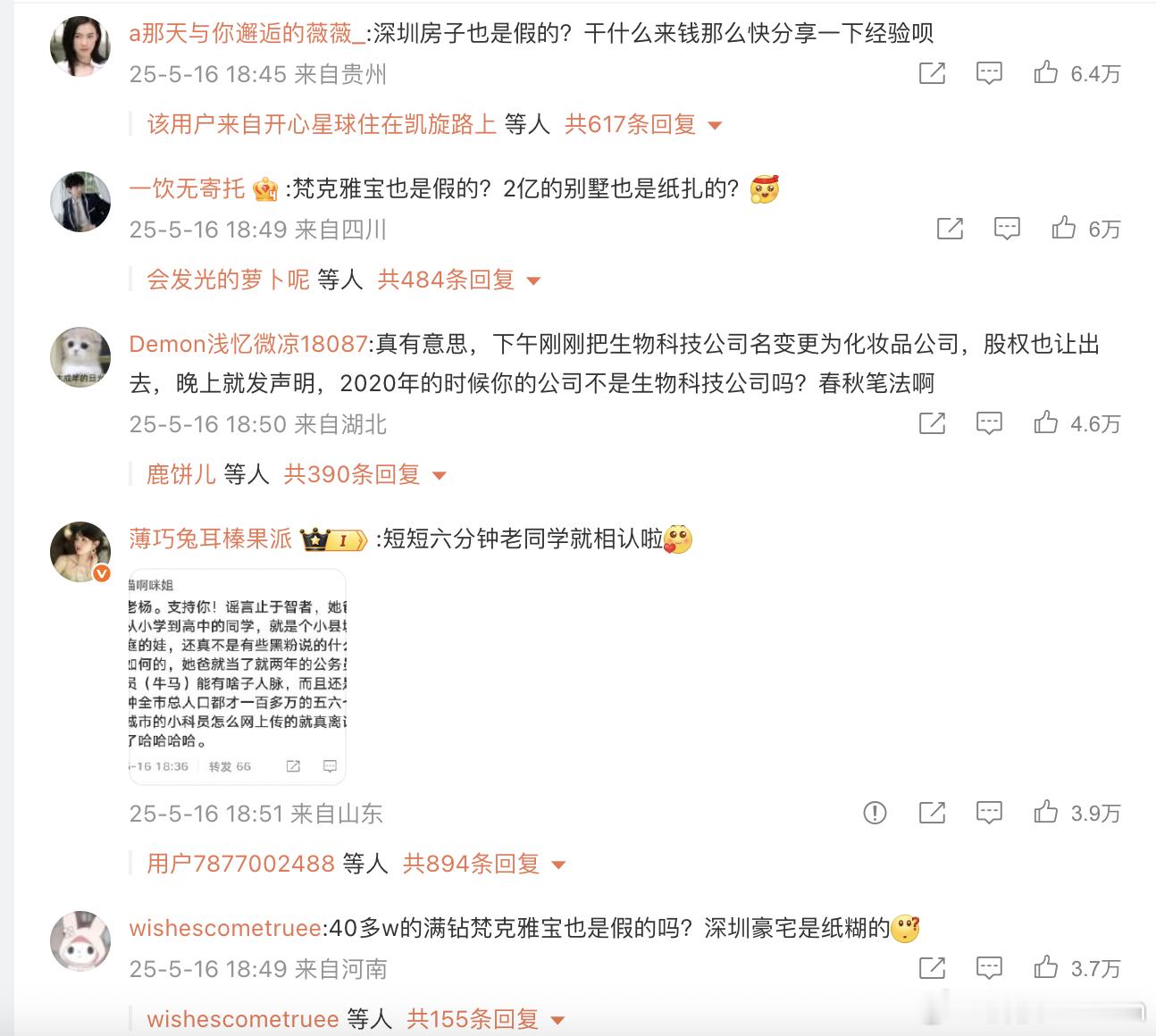Expand the 共390条回复 replies
1156x1036 pixels.
364,474
